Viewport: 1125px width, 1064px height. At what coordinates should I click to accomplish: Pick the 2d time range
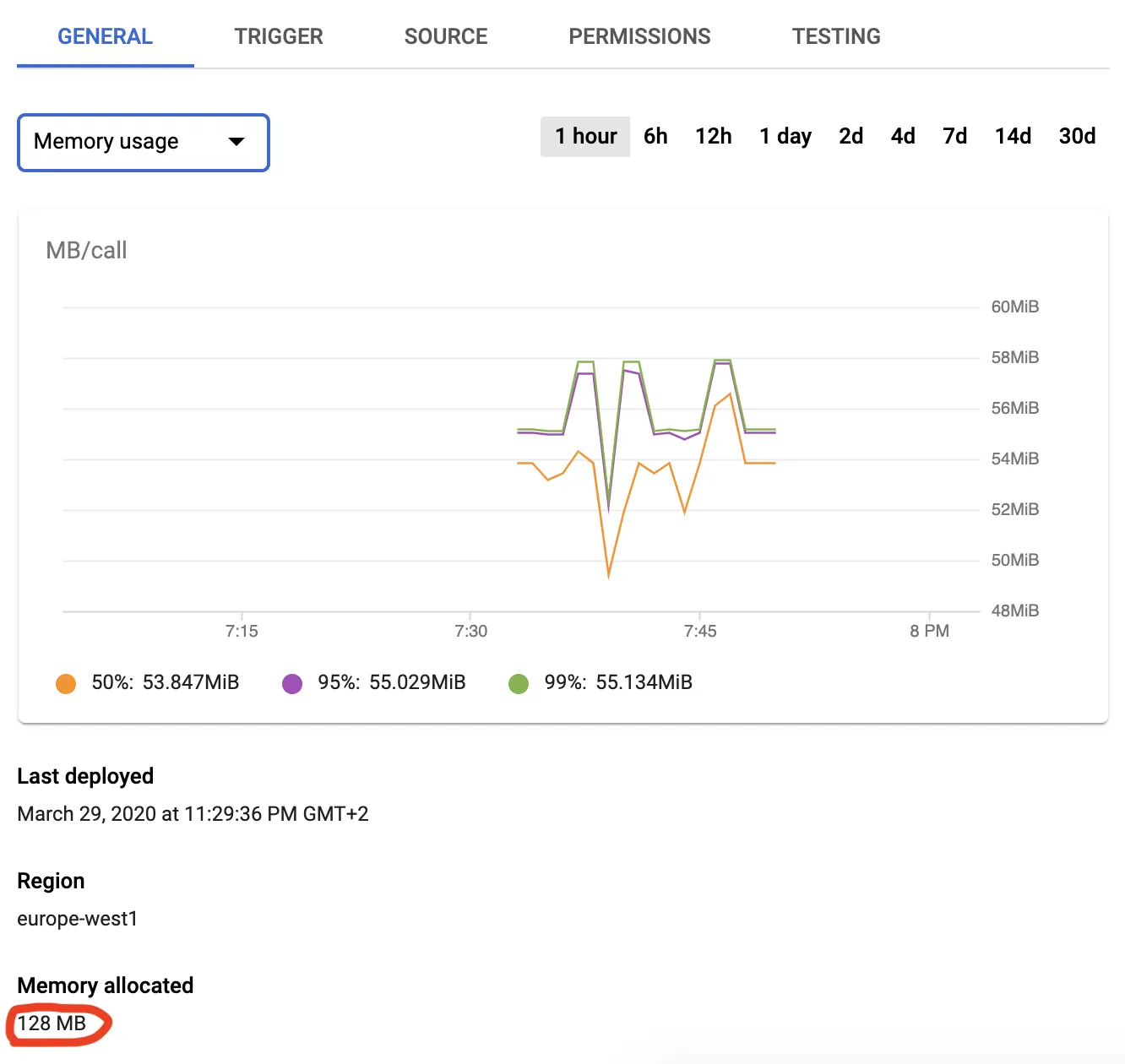point(851,136)
